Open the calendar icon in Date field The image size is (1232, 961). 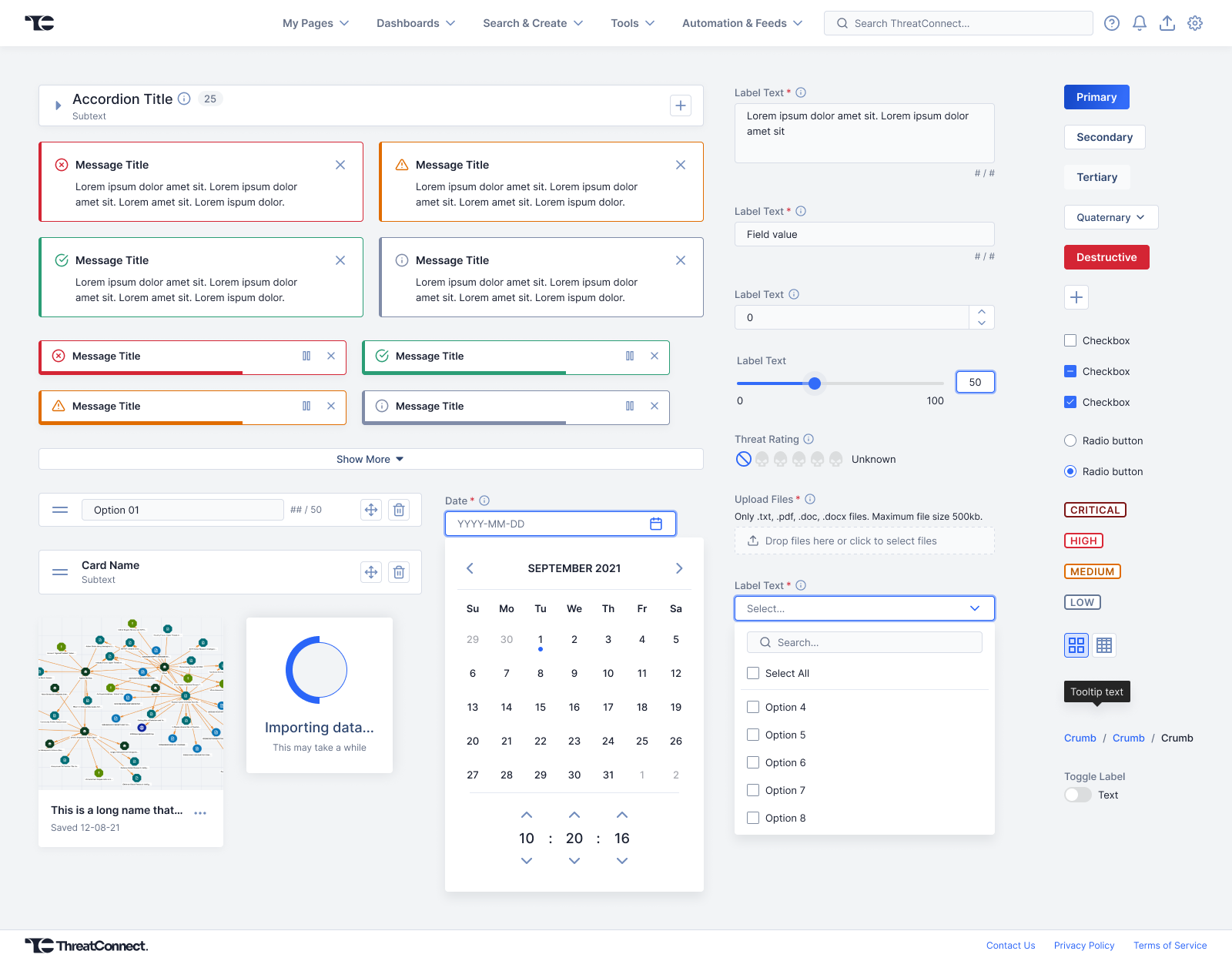tap(656, 524)
